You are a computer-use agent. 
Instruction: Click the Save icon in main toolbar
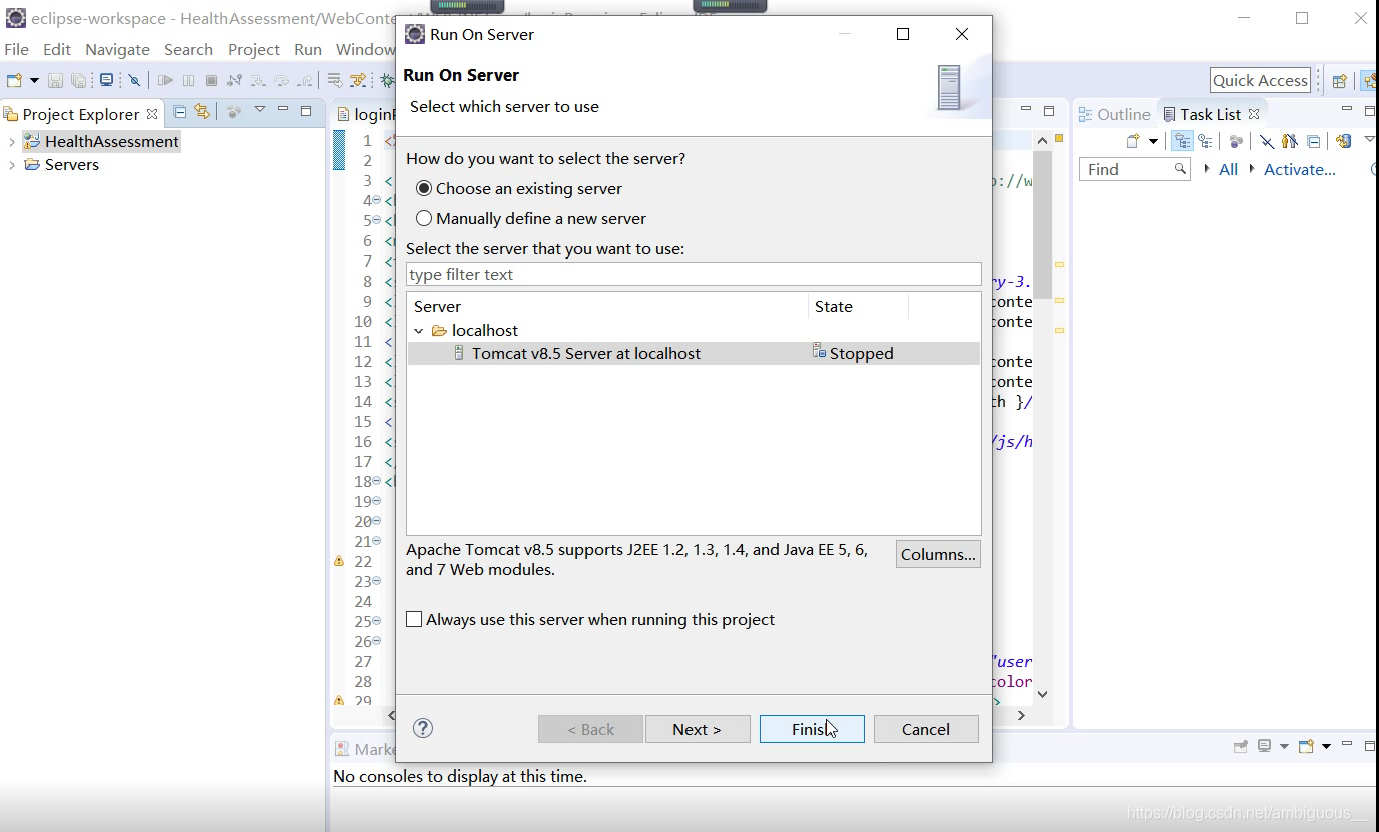pyautogui.click(x=55, y=80)
